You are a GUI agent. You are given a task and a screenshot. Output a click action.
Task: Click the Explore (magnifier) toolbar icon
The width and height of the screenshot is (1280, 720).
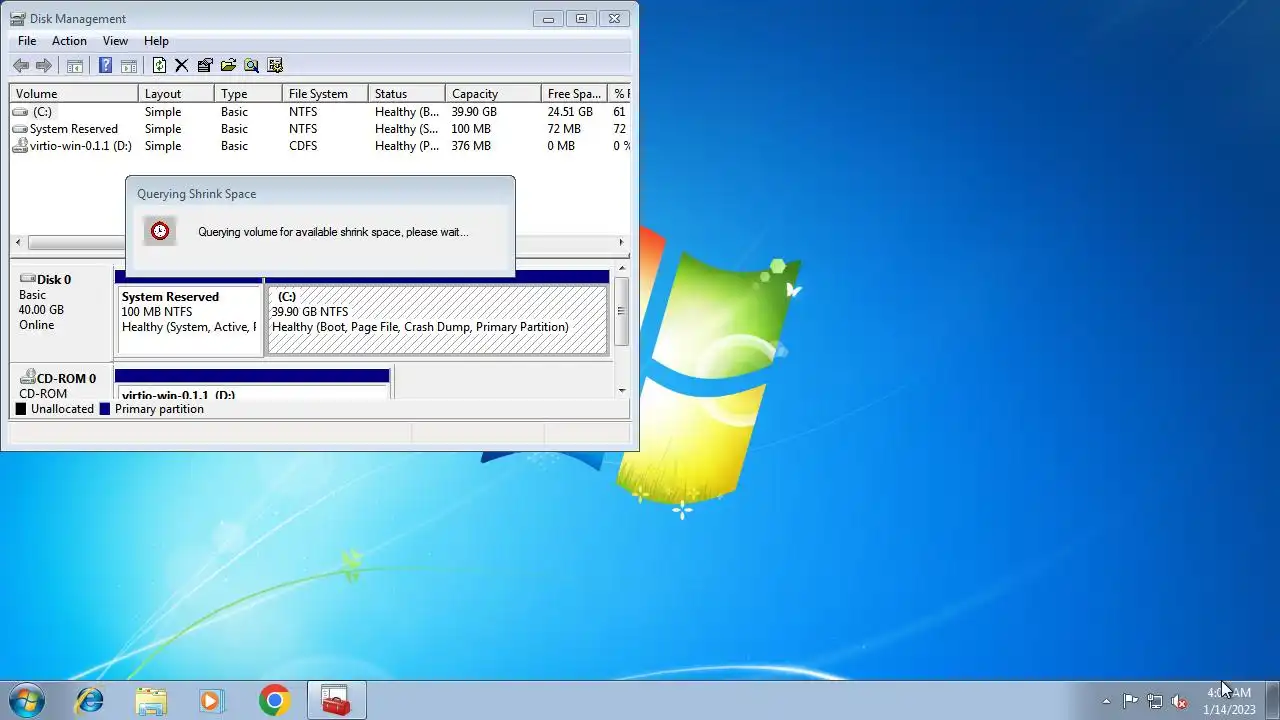click(251, 66)
